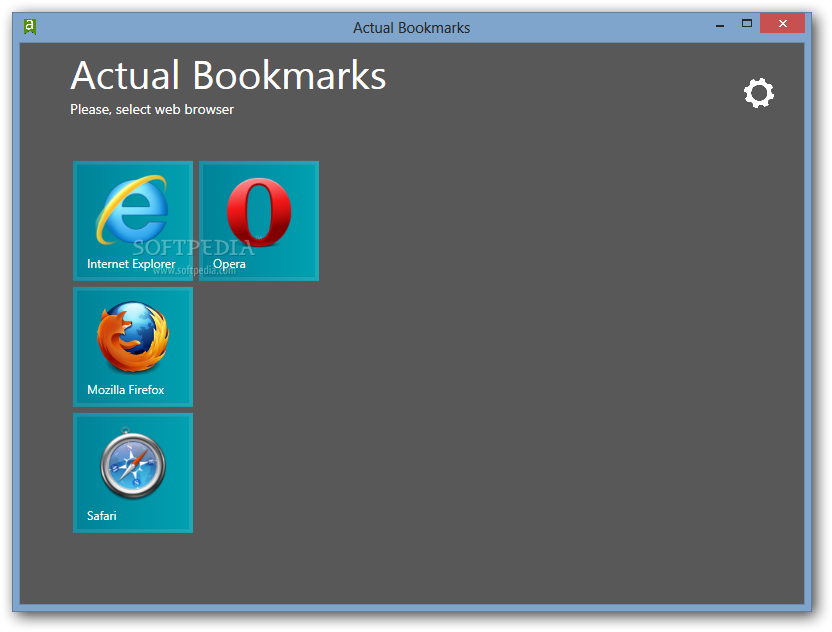Open the Safari browser tile
This screenshot has height=632, width=832.
pyautogui.click(x=133, y=473)
